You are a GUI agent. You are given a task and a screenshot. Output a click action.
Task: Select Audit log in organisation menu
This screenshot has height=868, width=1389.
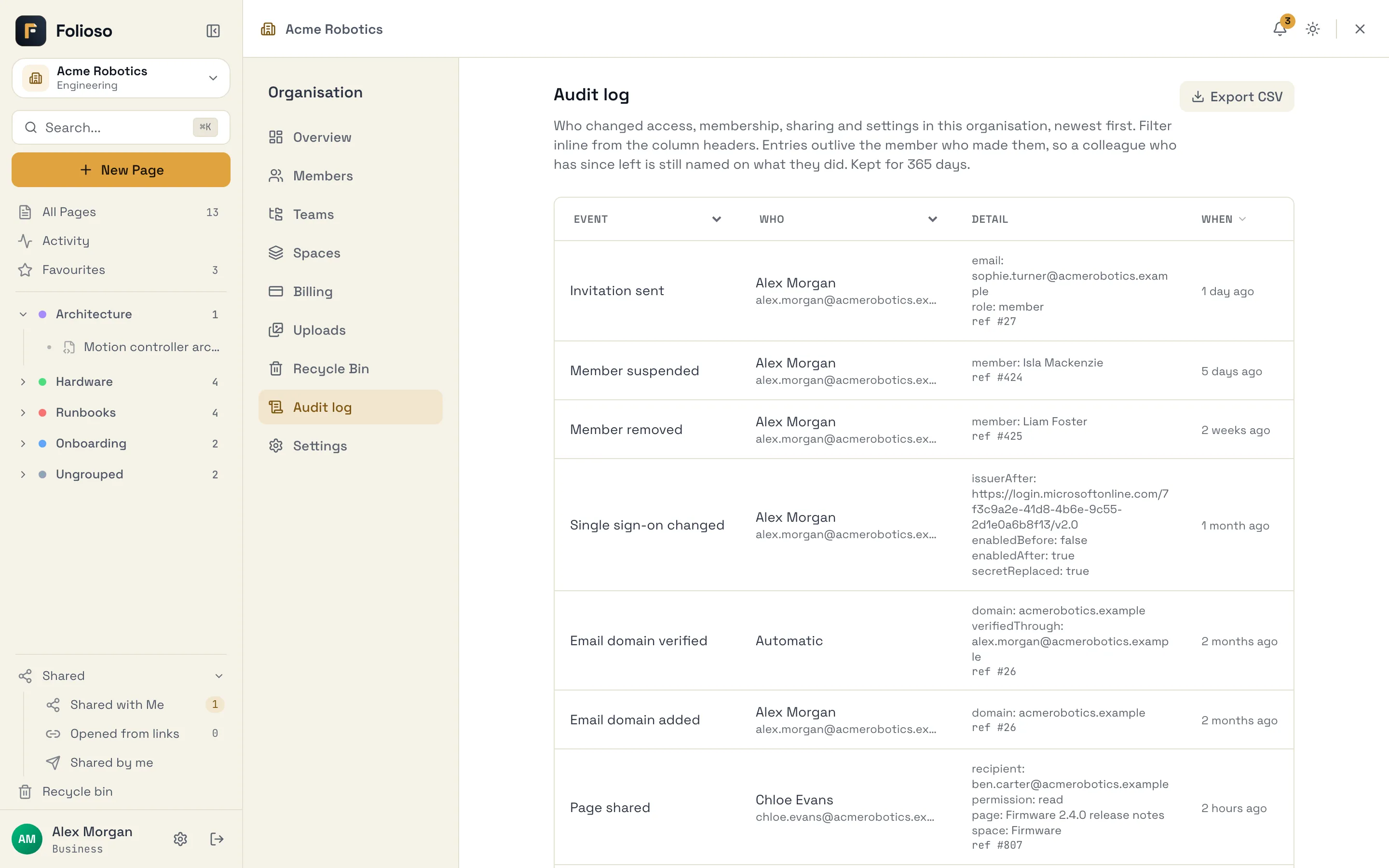click(x=350, y=407)
